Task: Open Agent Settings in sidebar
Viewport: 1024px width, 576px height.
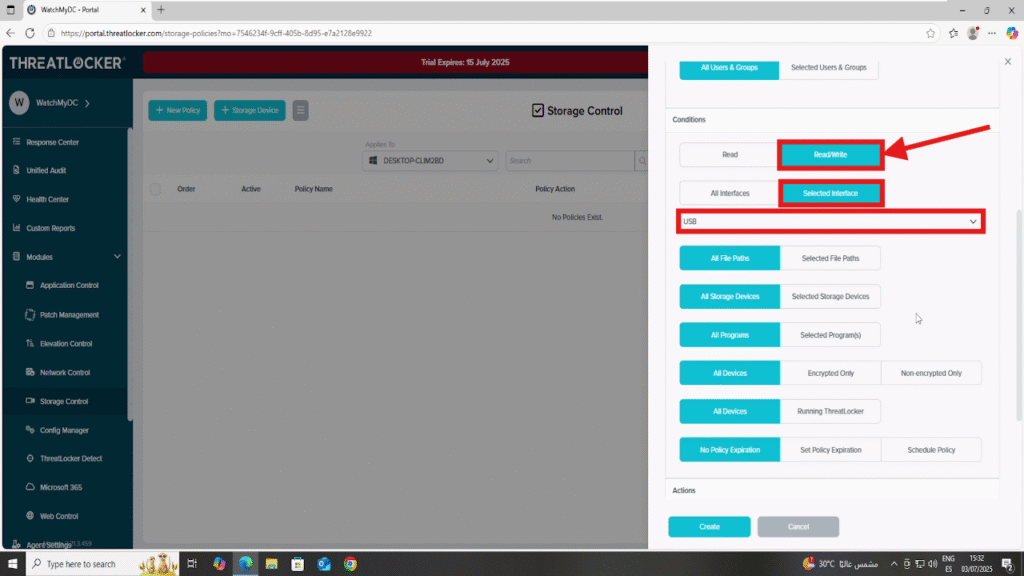Action: coord(48,545)
